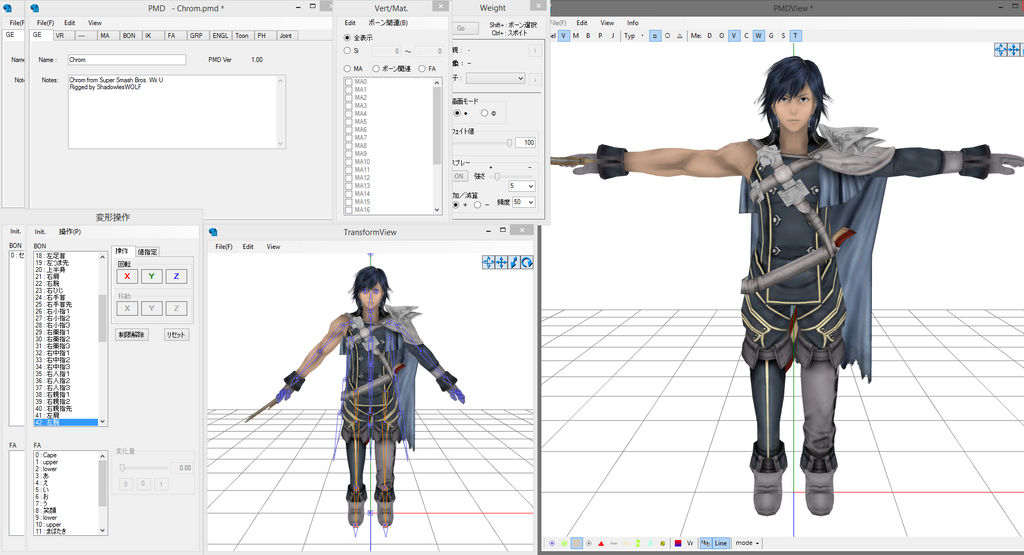Viewport: 1024px width, 555px height.
Task: Click the リセット button
Action: click(x=176, y=335)
